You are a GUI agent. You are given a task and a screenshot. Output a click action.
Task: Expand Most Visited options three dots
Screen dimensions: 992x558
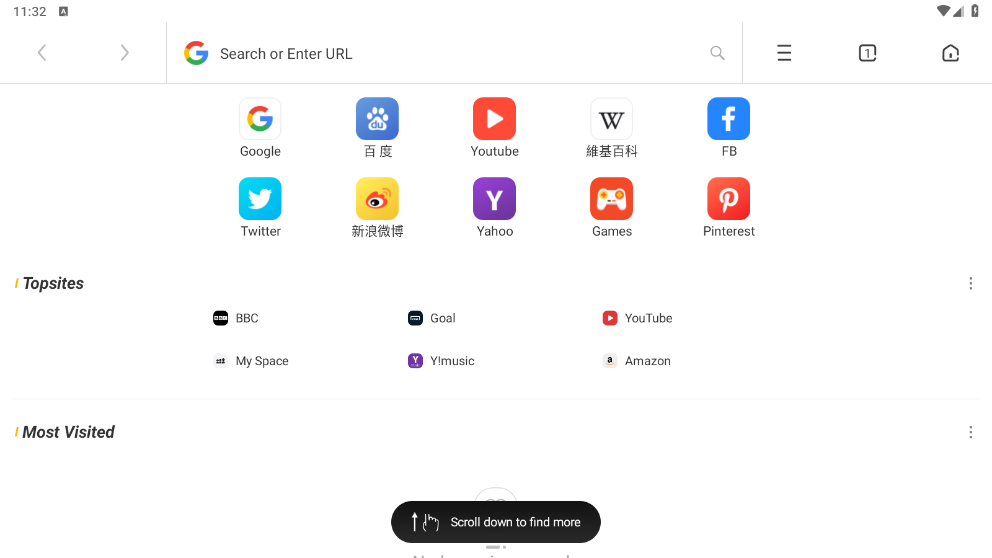[970, 432]
